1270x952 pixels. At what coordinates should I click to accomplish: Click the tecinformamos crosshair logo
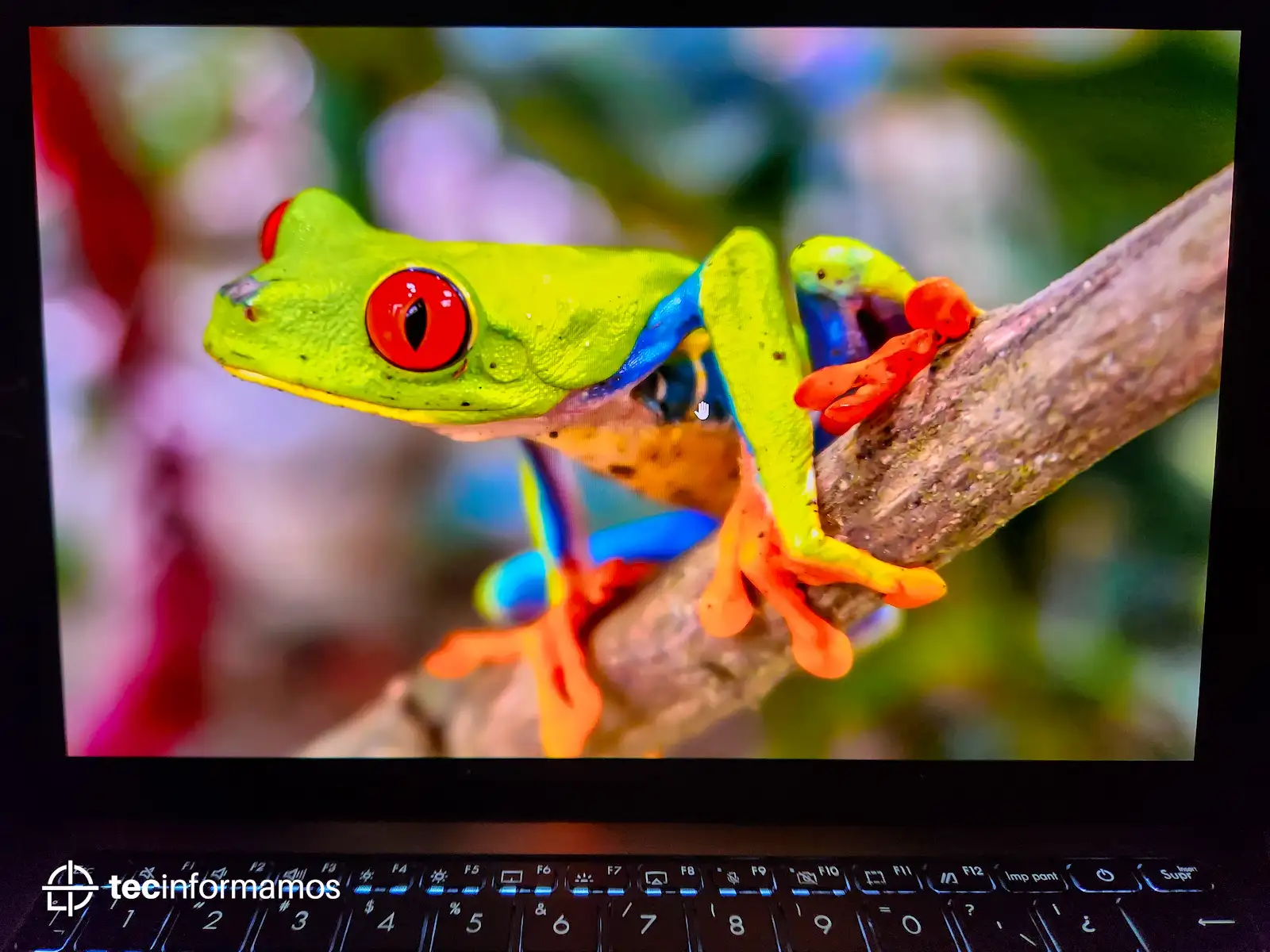click(70, 888)
